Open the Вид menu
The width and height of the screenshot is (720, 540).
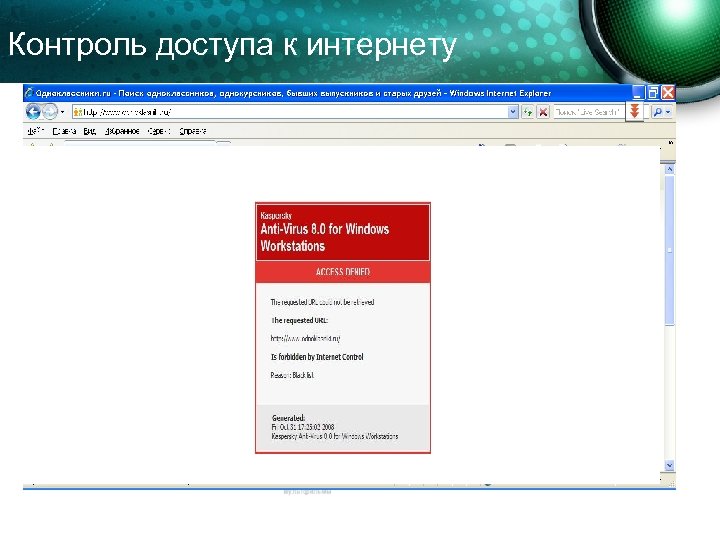(x=90, y=131)
